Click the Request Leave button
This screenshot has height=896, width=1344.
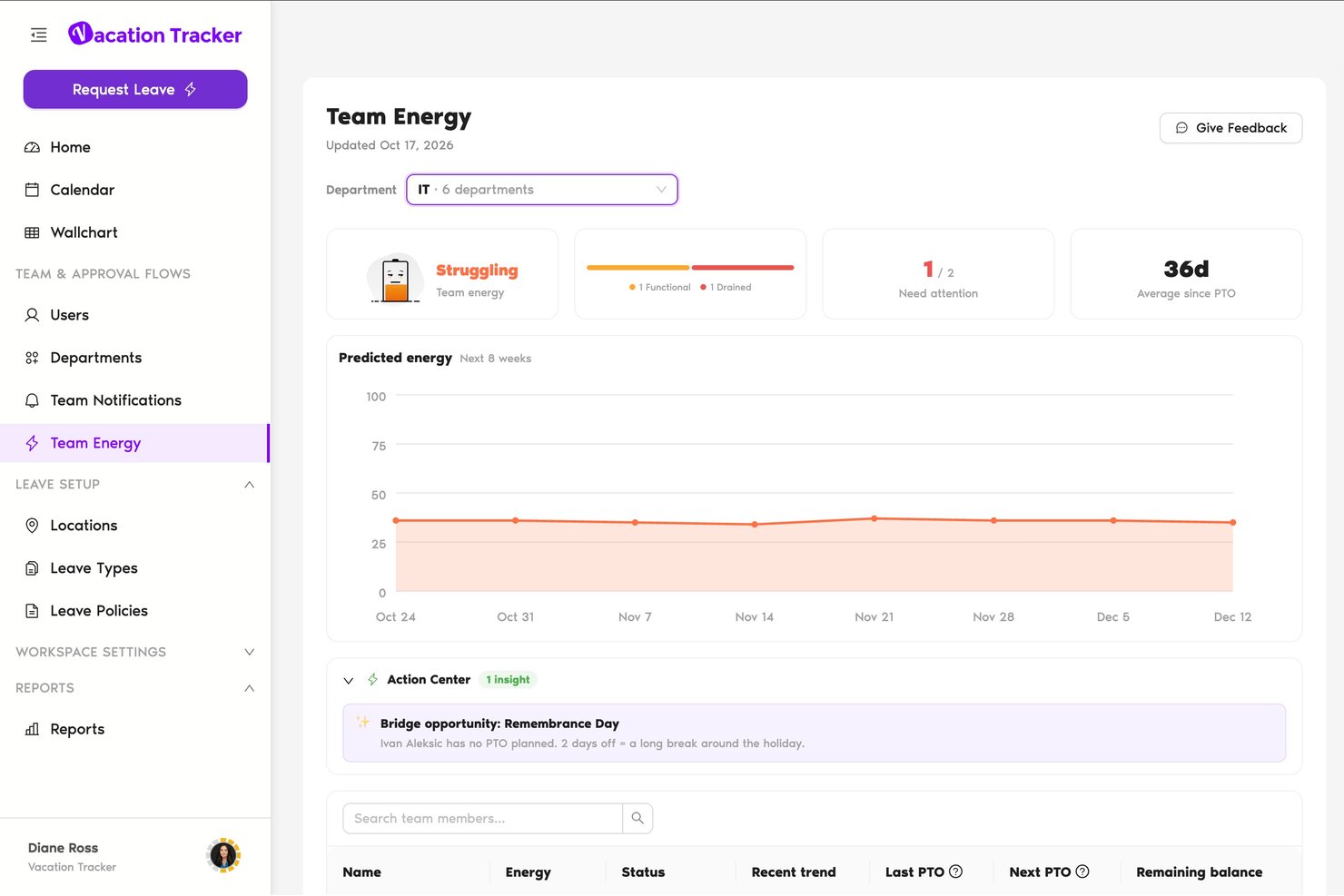coord(135,89)
